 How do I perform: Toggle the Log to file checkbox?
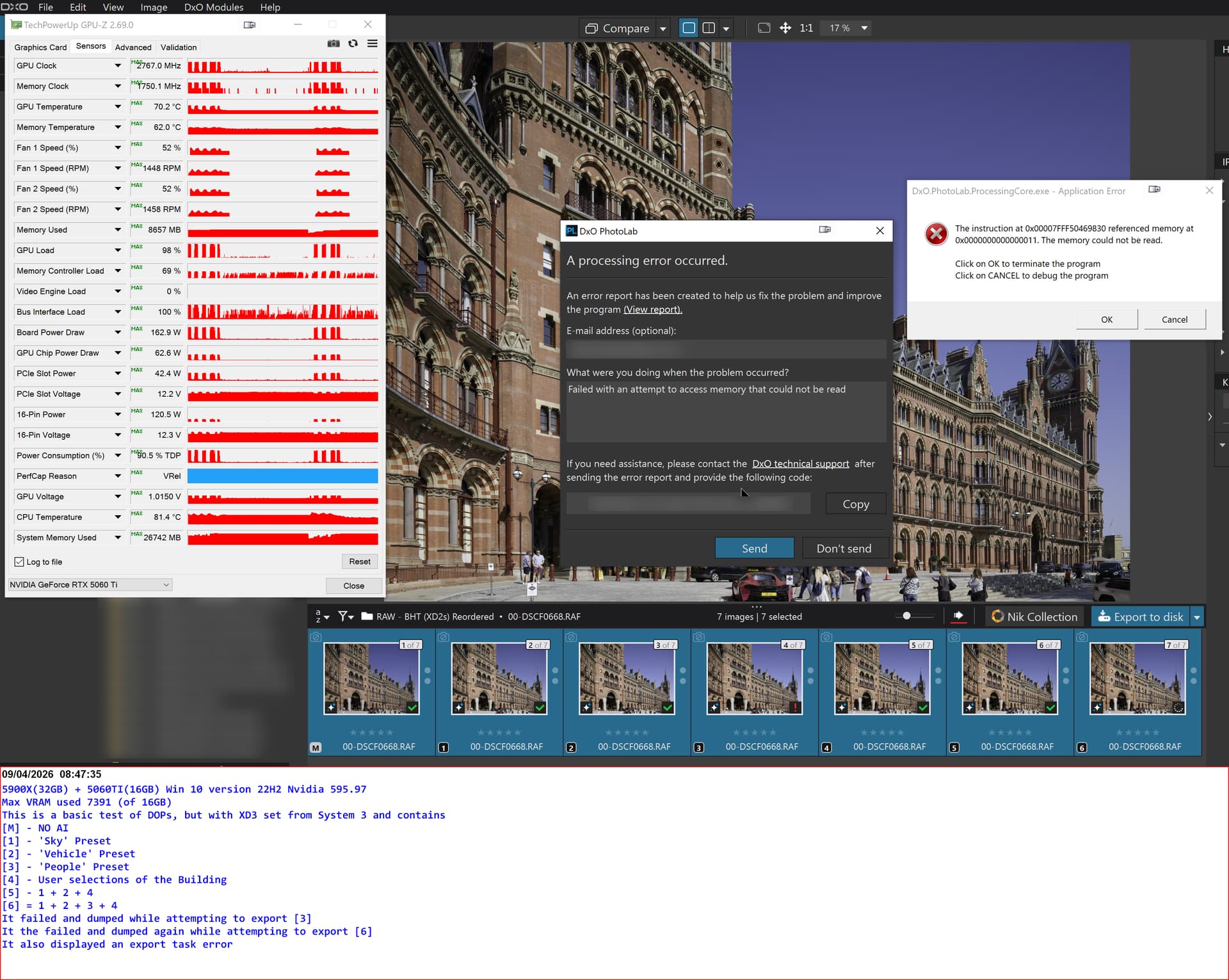pyautogui.click(x=19, y=562)
